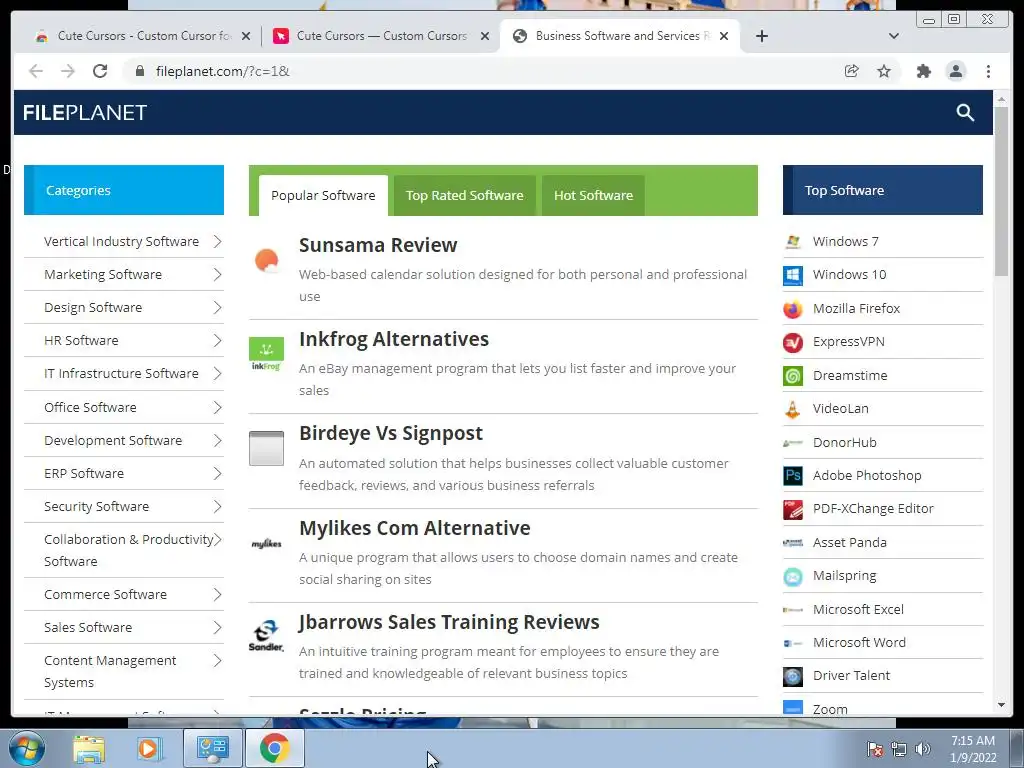Image resolution: width=1024 pixels, height=768 pixels.
Task: Click the Dreamstime green spiral icon
Action: coord(793,376)
